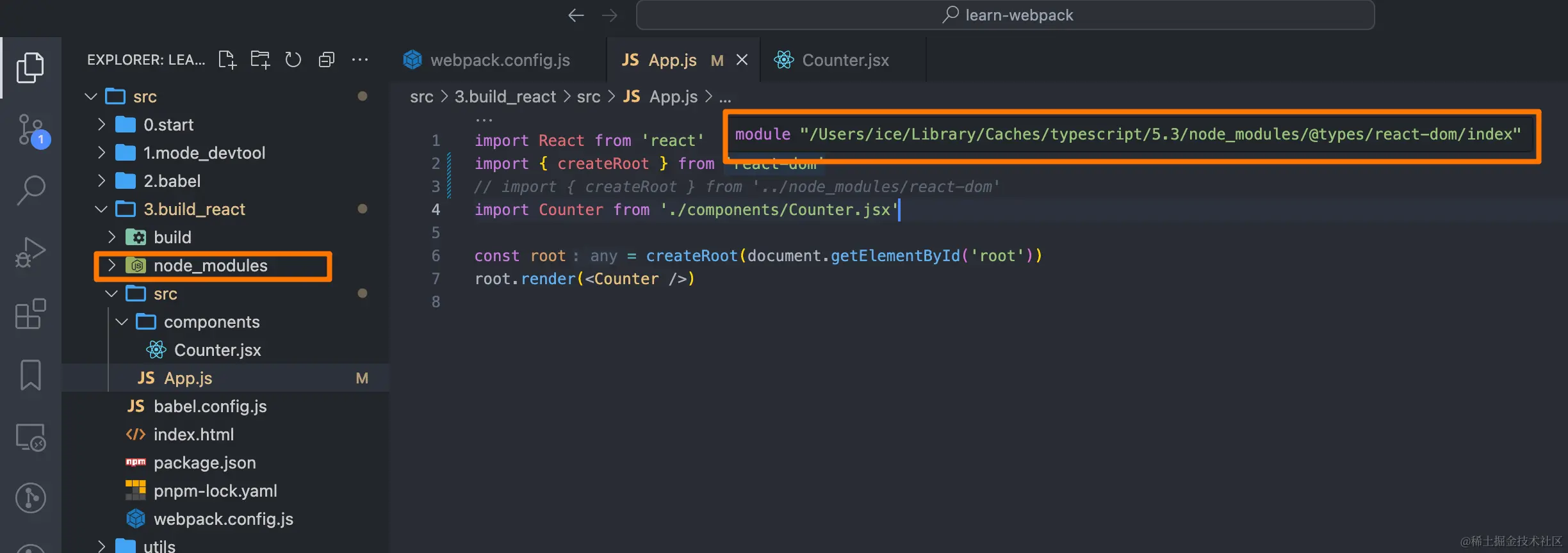Open babel.config.js from Explorer
The height and width of the screenshot is (553, 1568).
(225, 406)
